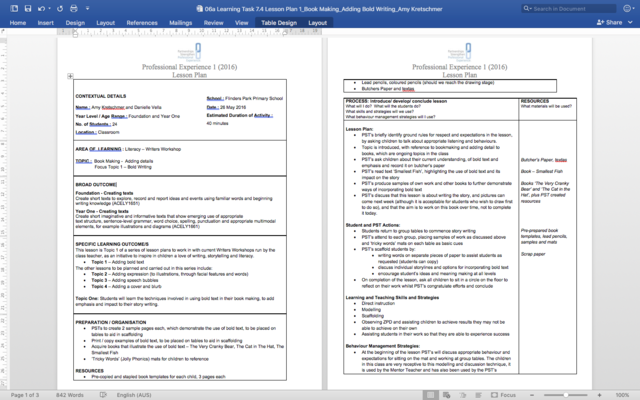This screenshot has height=400, width=640.
Task: Switch to the Design tab next to Insert
Action: [75, 23]
